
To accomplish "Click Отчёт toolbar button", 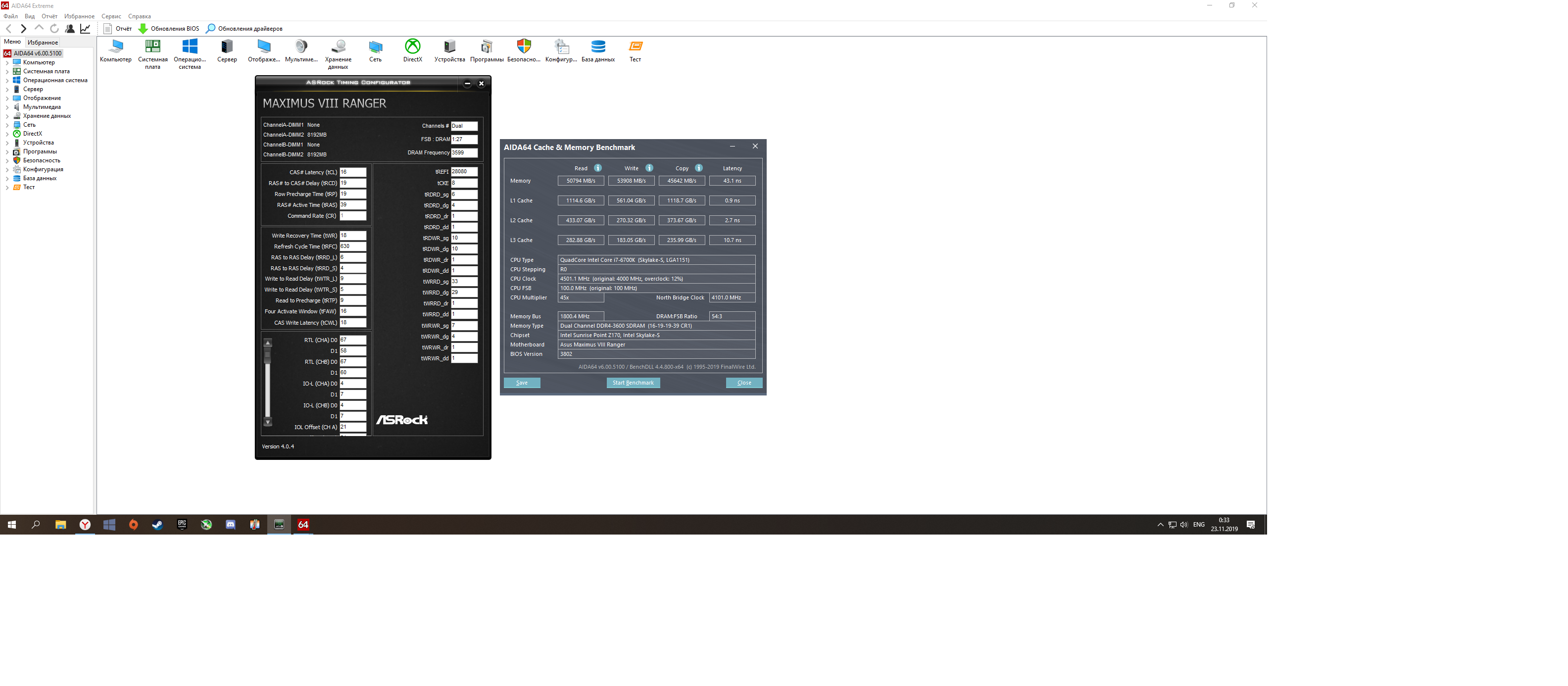I will point(117,29).
